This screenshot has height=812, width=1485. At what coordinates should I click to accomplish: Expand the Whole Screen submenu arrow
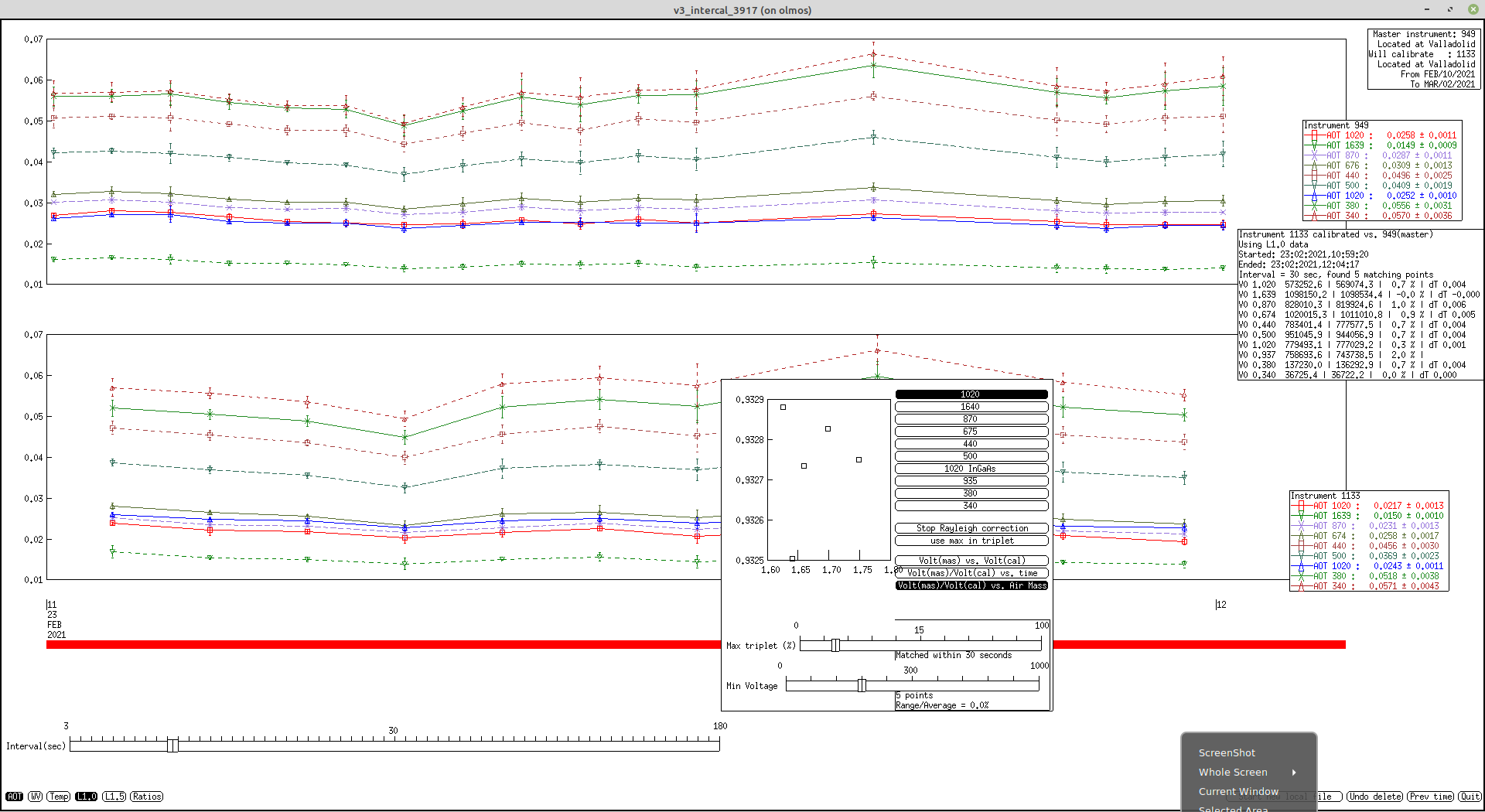[1294, 772]
